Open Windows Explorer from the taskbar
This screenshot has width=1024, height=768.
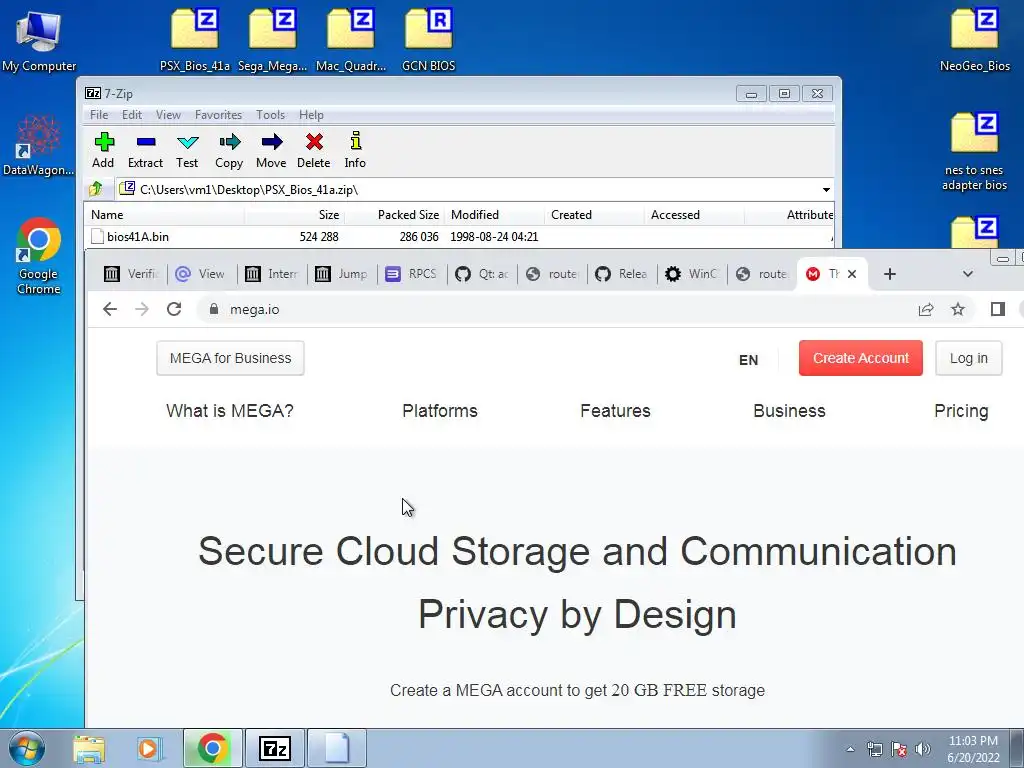pos(89,748)
